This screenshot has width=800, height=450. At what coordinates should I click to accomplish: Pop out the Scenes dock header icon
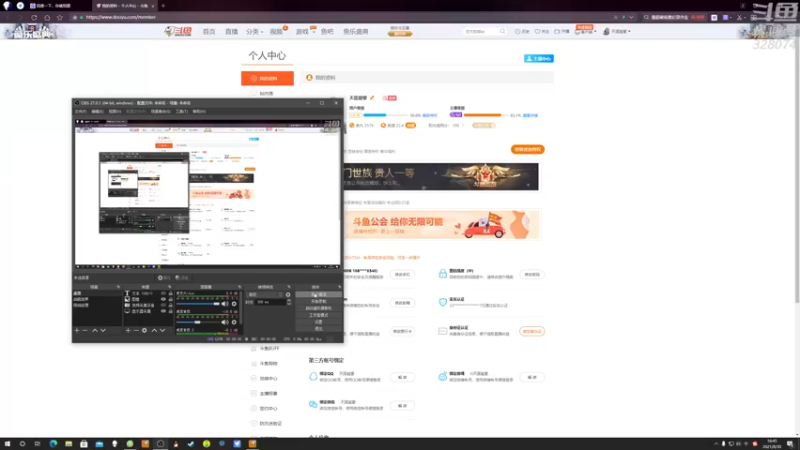click(x=118, y=287)
